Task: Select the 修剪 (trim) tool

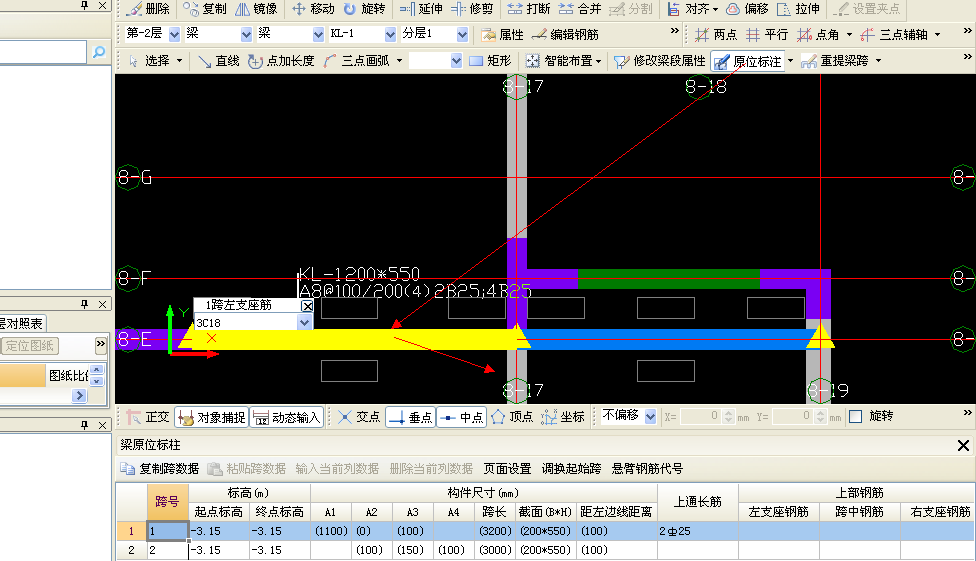Action: [x=472, y=9]
